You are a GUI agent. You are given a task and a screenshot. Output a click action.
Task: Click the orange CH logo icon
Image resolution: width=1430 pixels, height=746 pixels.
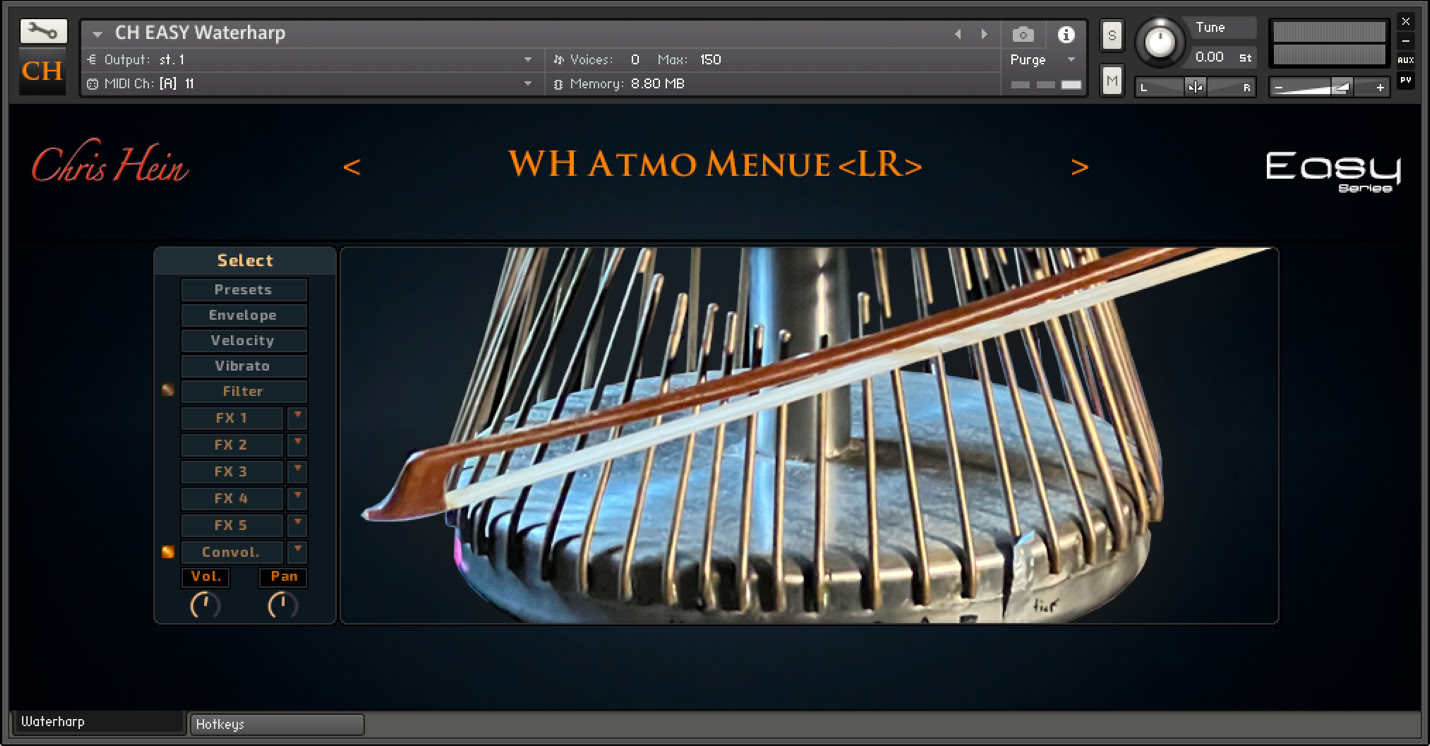(43, 71)
